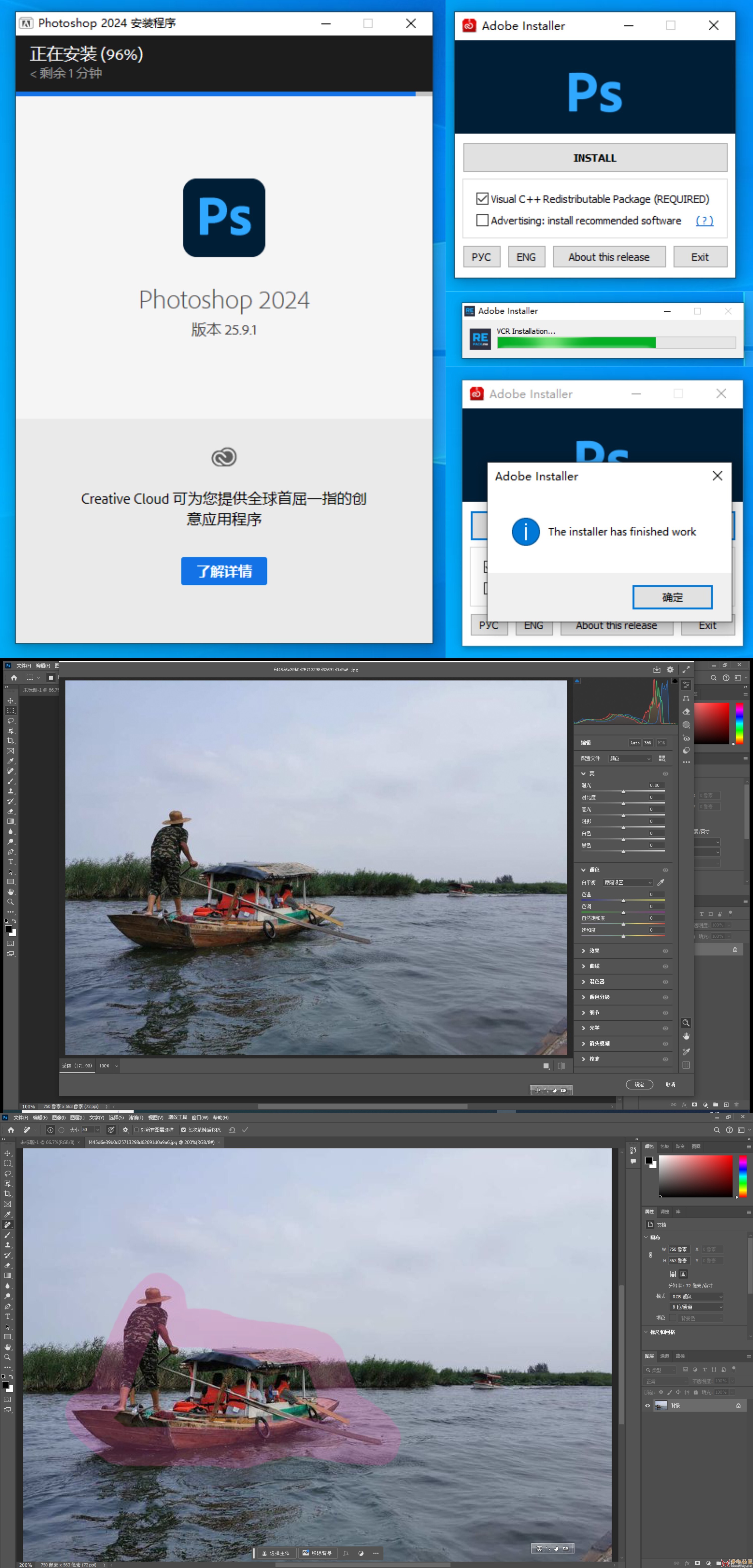Click 了解详情 learn more link

click(x=224, y=571)
